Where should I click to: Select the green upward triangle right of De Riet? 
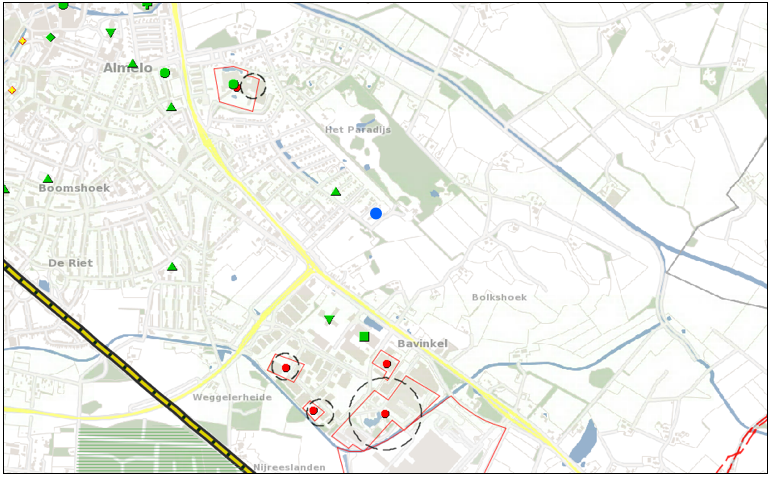coord(172,267)
